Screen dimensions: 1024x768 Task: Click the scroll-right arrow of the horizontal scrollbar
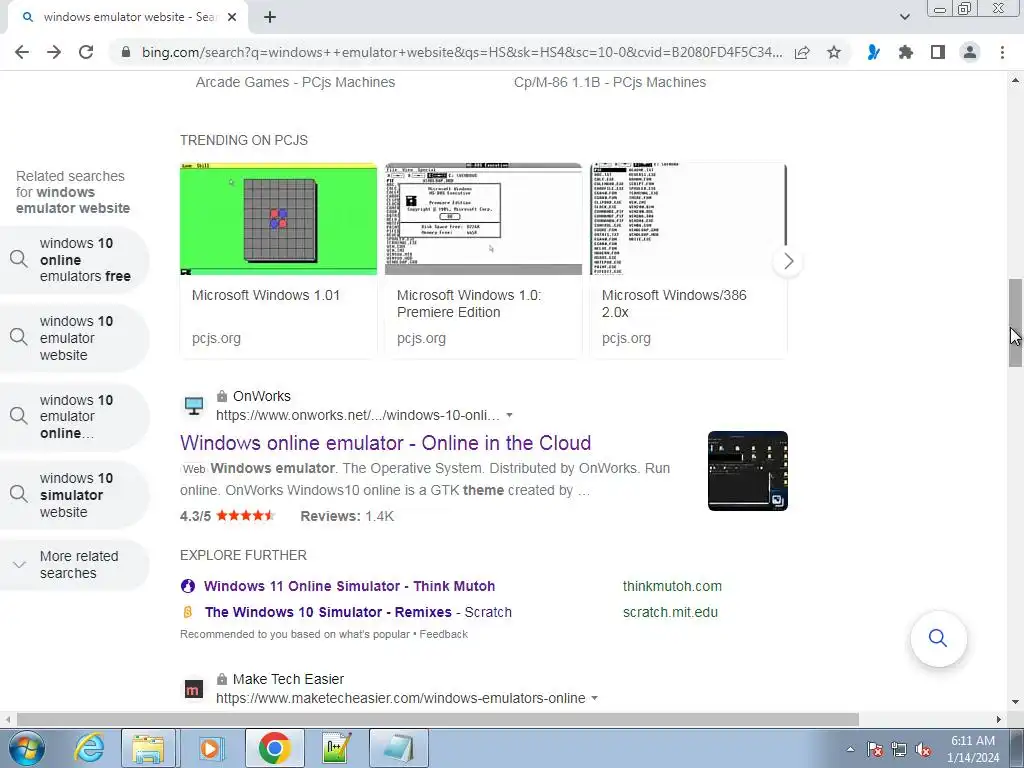click(x=999, y=719)
